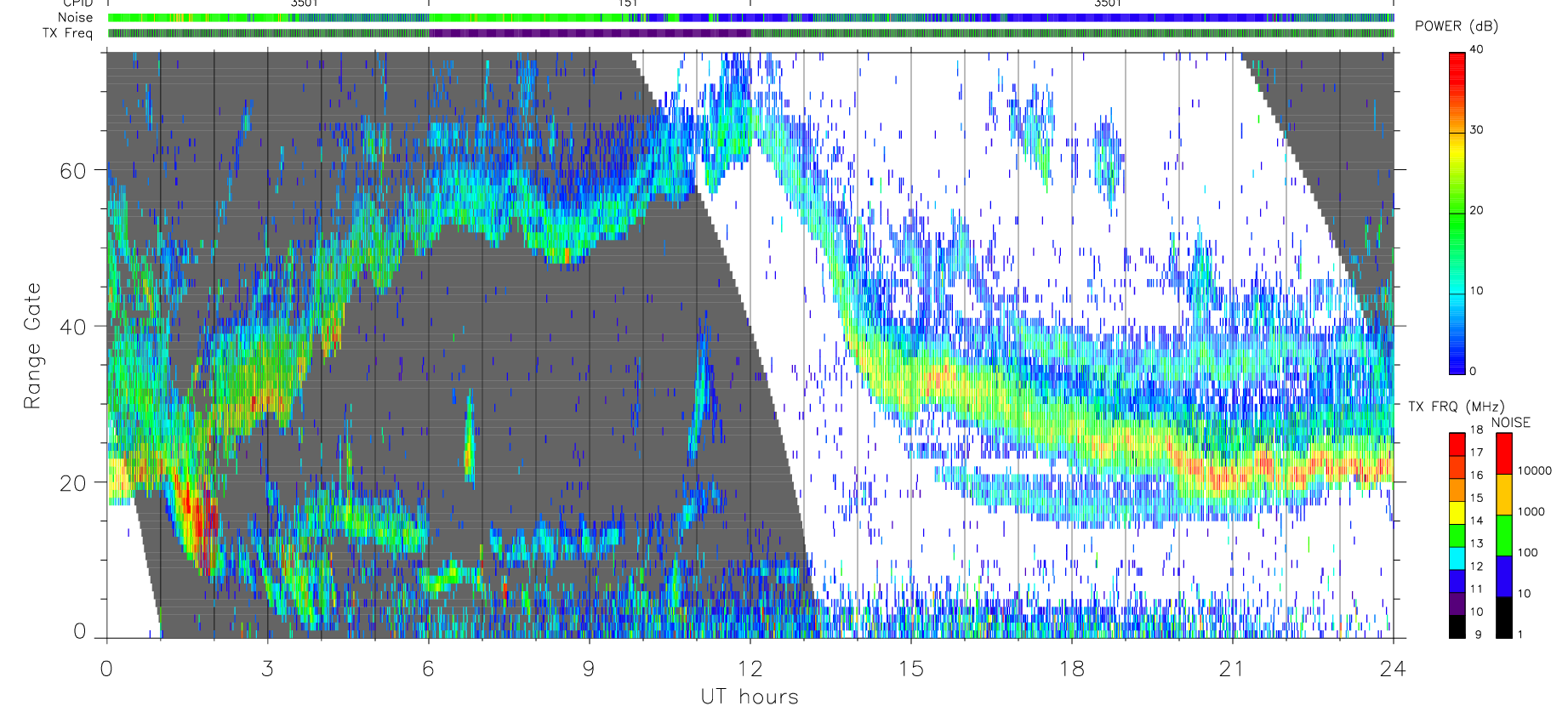Screen dimensions: 1568x723
Task: Click the 10000 tick label on NOISE scale
Action: click(x=1535, y=470)
